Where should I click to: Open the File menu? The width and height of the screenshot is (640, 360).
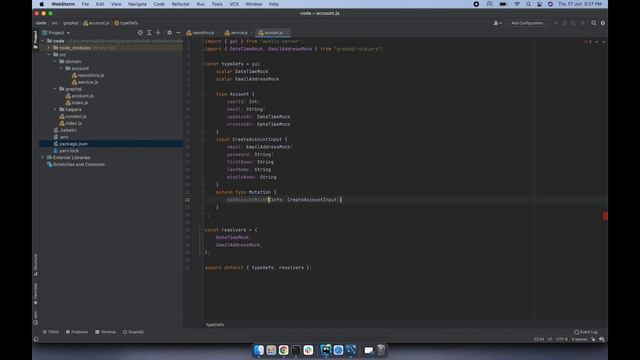tap(85, 4)
